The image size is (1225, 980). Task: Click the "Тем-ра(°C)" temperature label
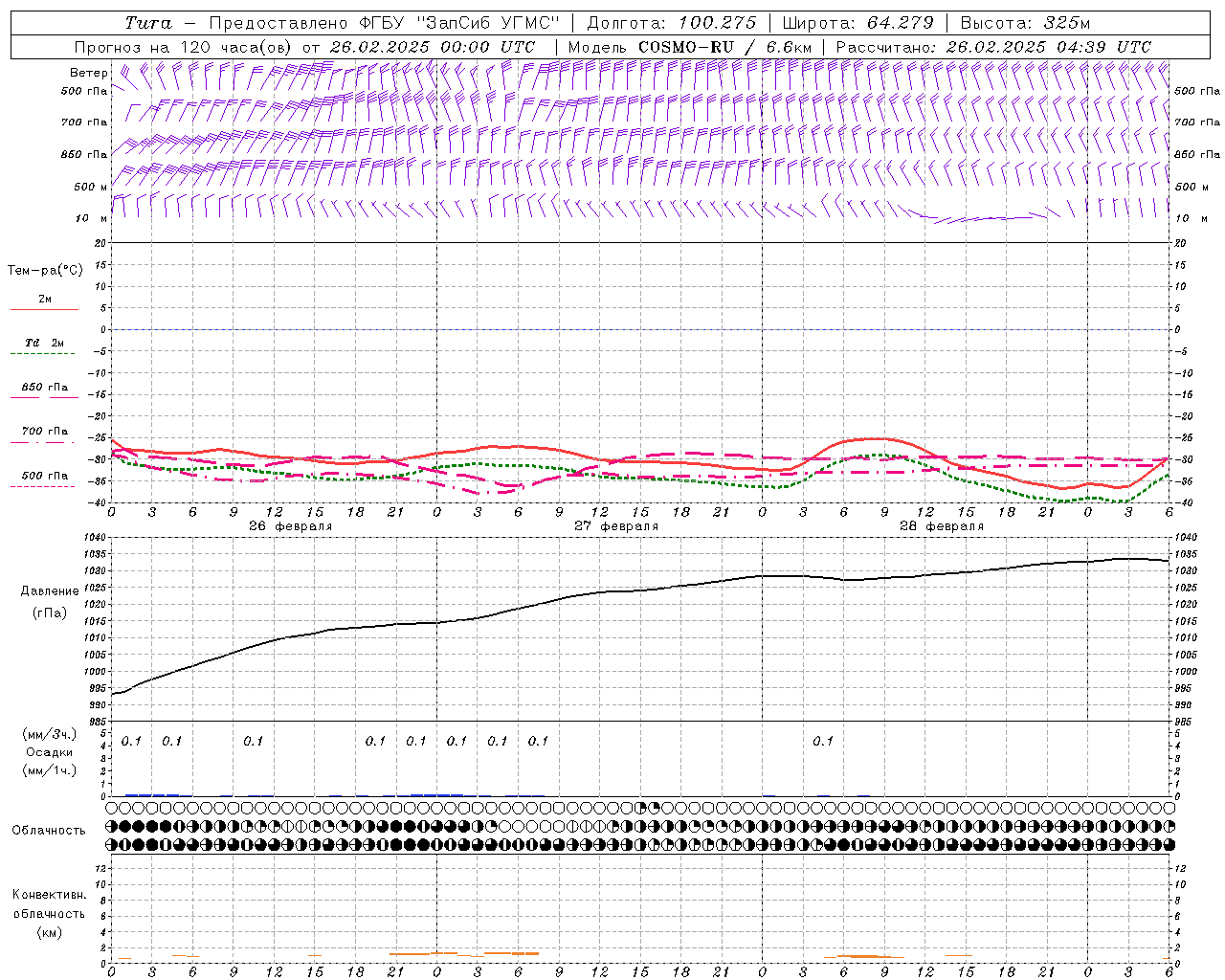point(45,271)
